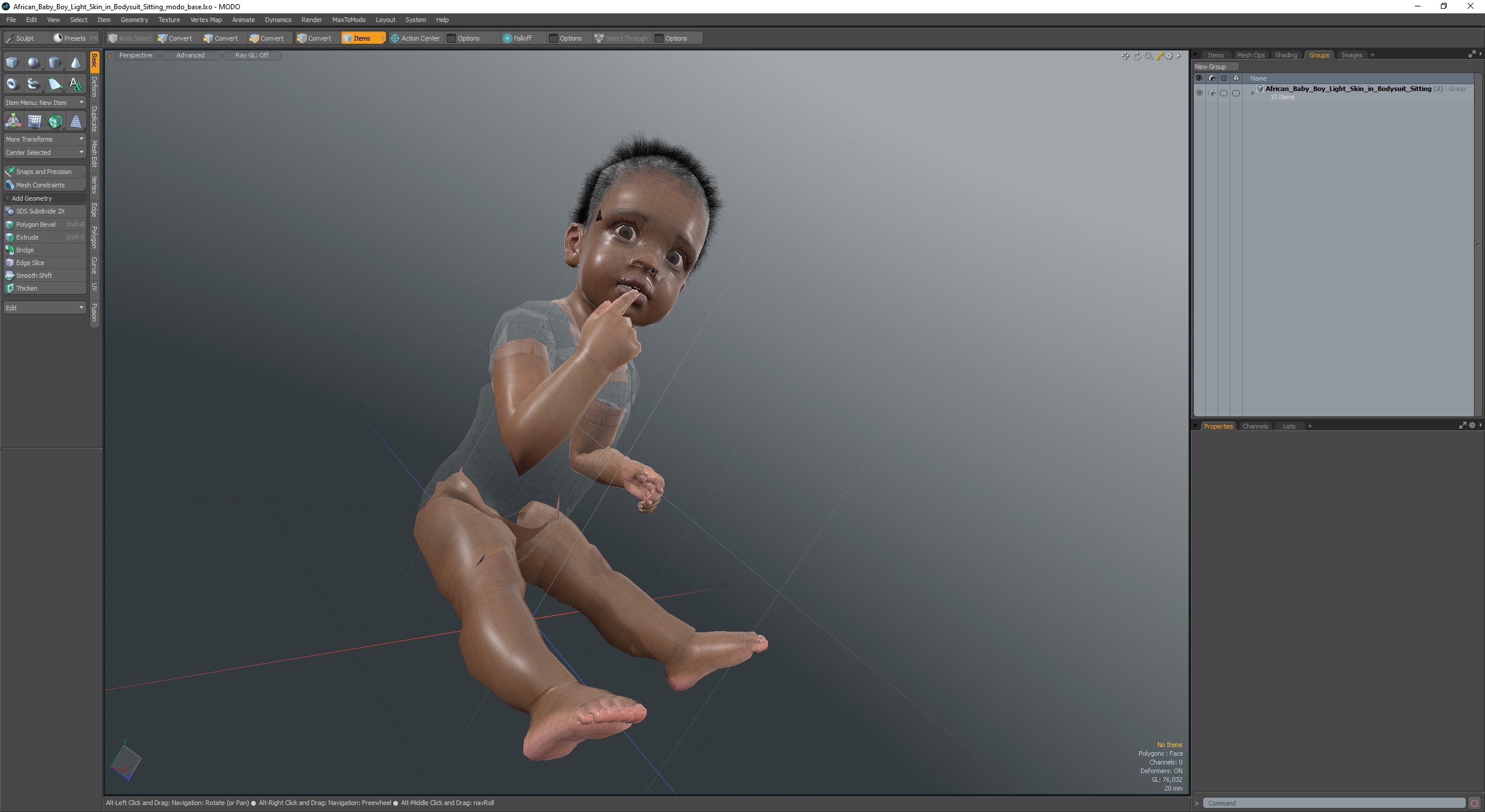Click the Command input field
Image resolution: width=1485 pixels, height=812 pixels.
(x=1334, y=803)
